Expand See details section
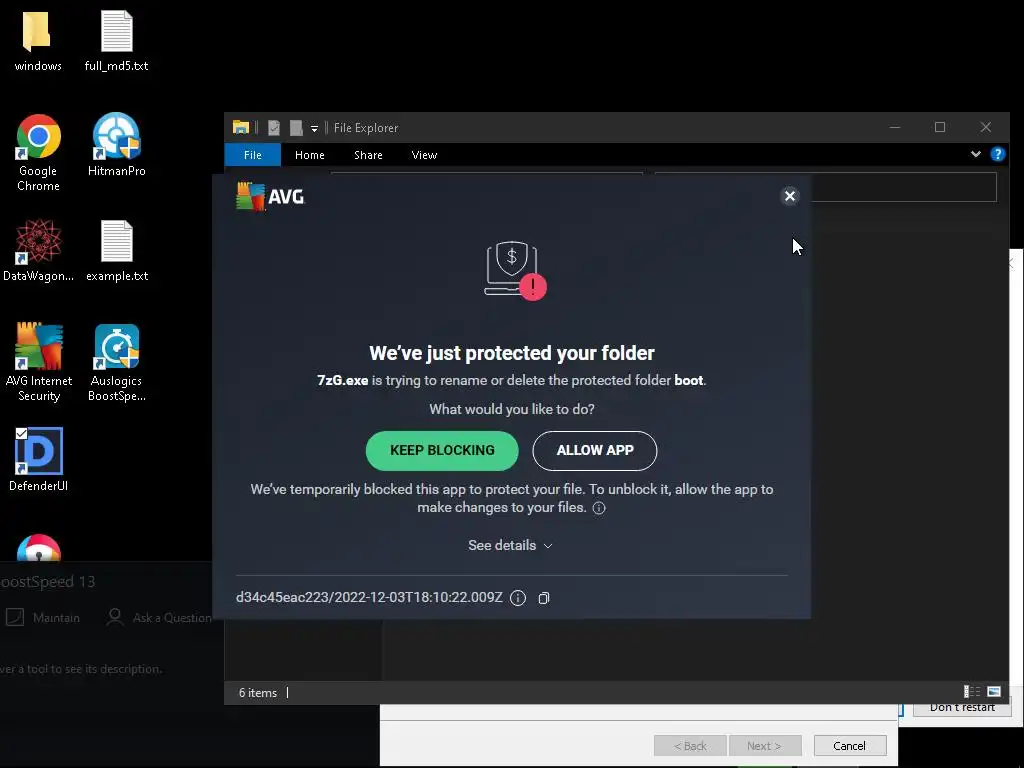The width and height of the screenshot is (1024, 768). (x=511, y=545)
